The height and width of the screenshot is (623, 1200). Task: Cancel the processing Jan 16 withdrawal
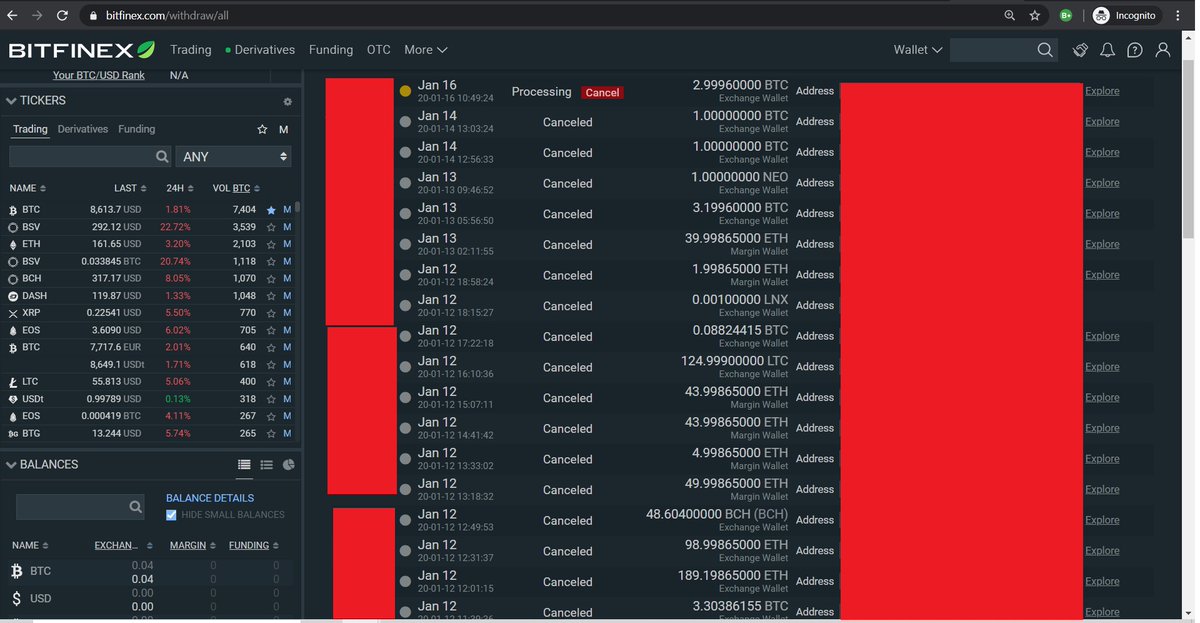pos(602,92)
